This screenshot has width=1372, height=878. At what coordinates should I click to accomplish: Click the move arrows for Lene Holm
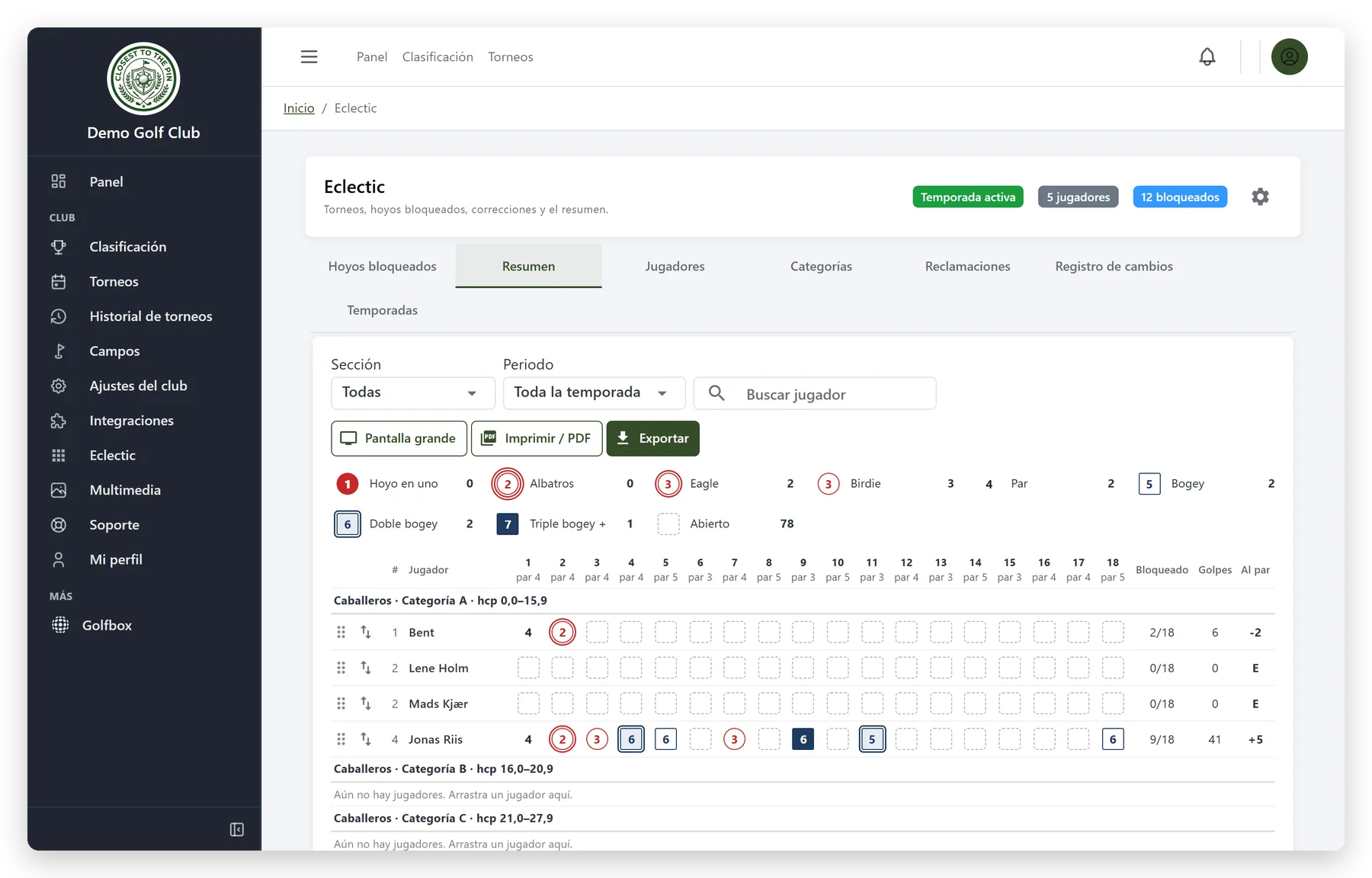(366, 668)
